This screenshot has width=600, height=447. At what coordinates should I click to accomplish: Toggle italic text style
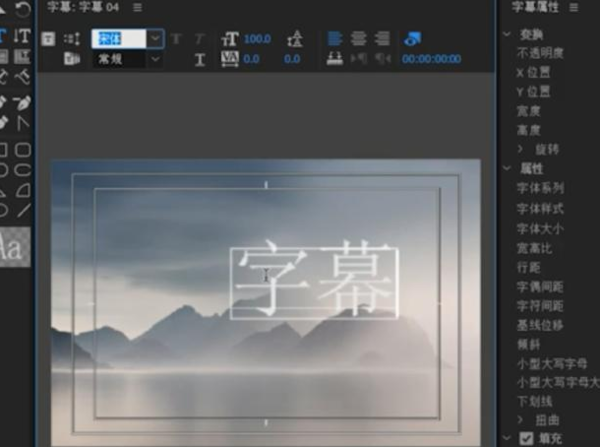click(200, 39)
